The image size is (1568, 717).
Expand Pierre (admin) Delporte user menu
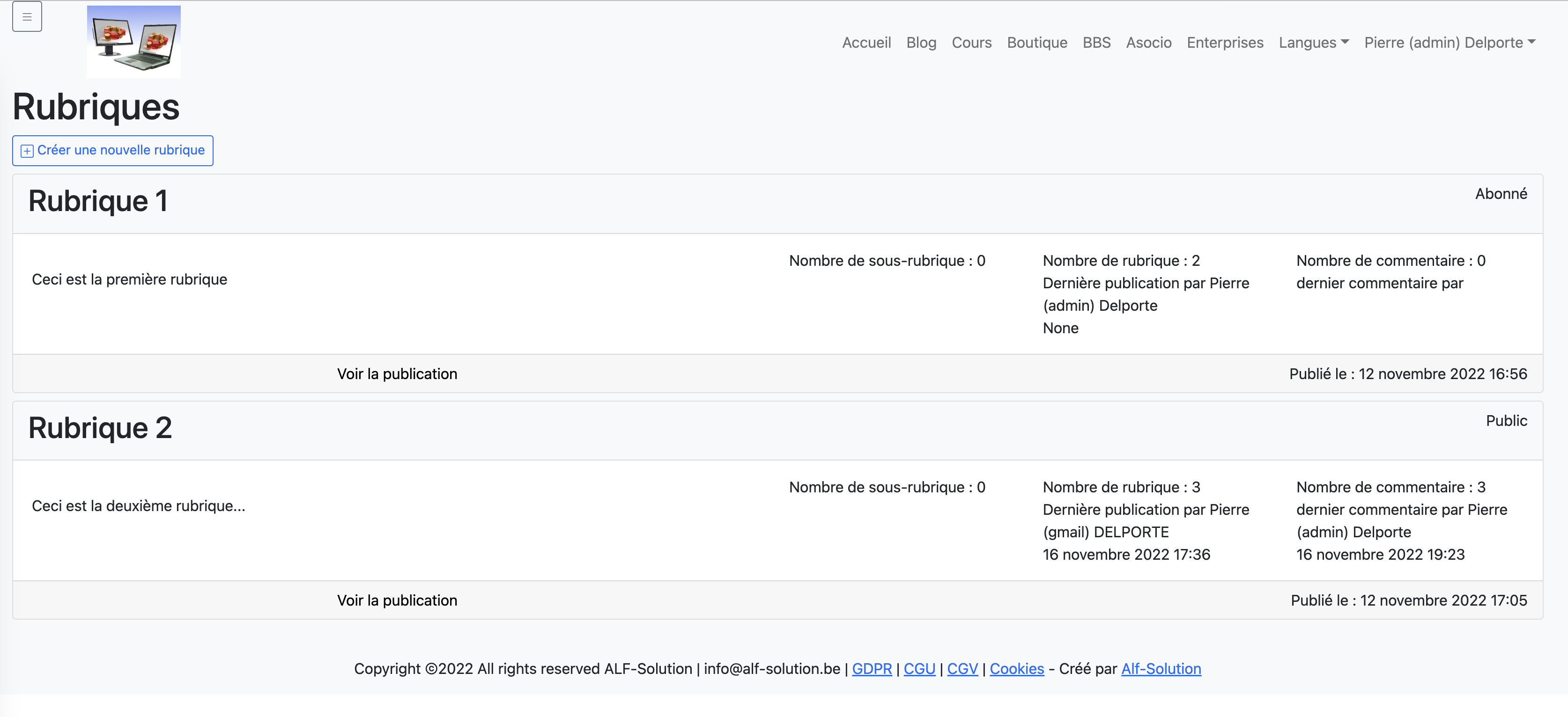1450,43
